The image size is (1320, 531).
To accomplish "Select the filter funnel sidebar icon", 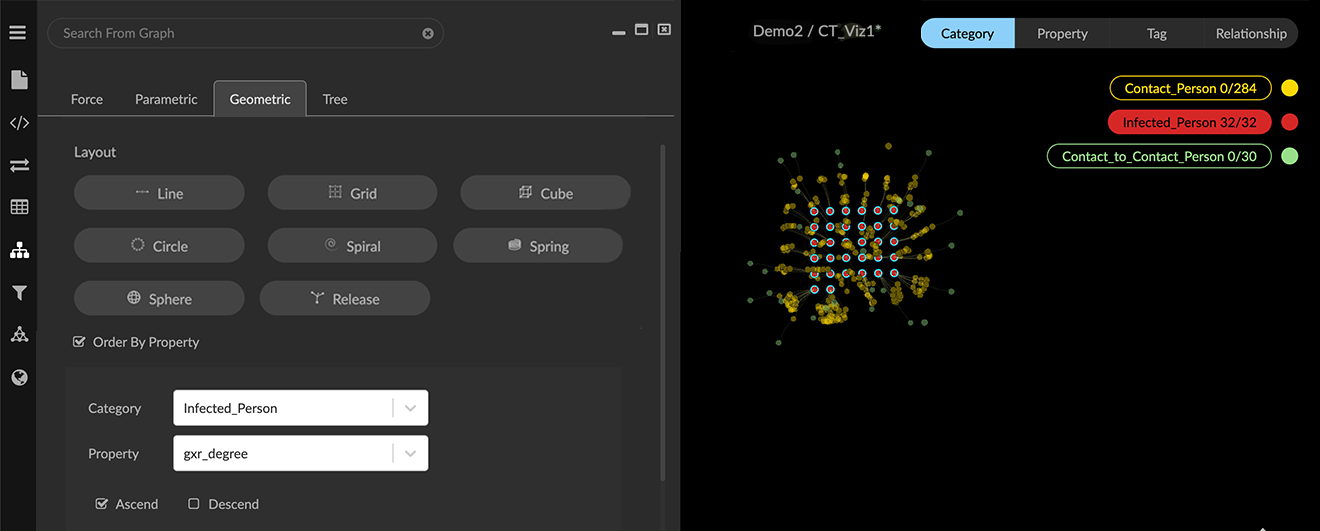I will (19, 293).
